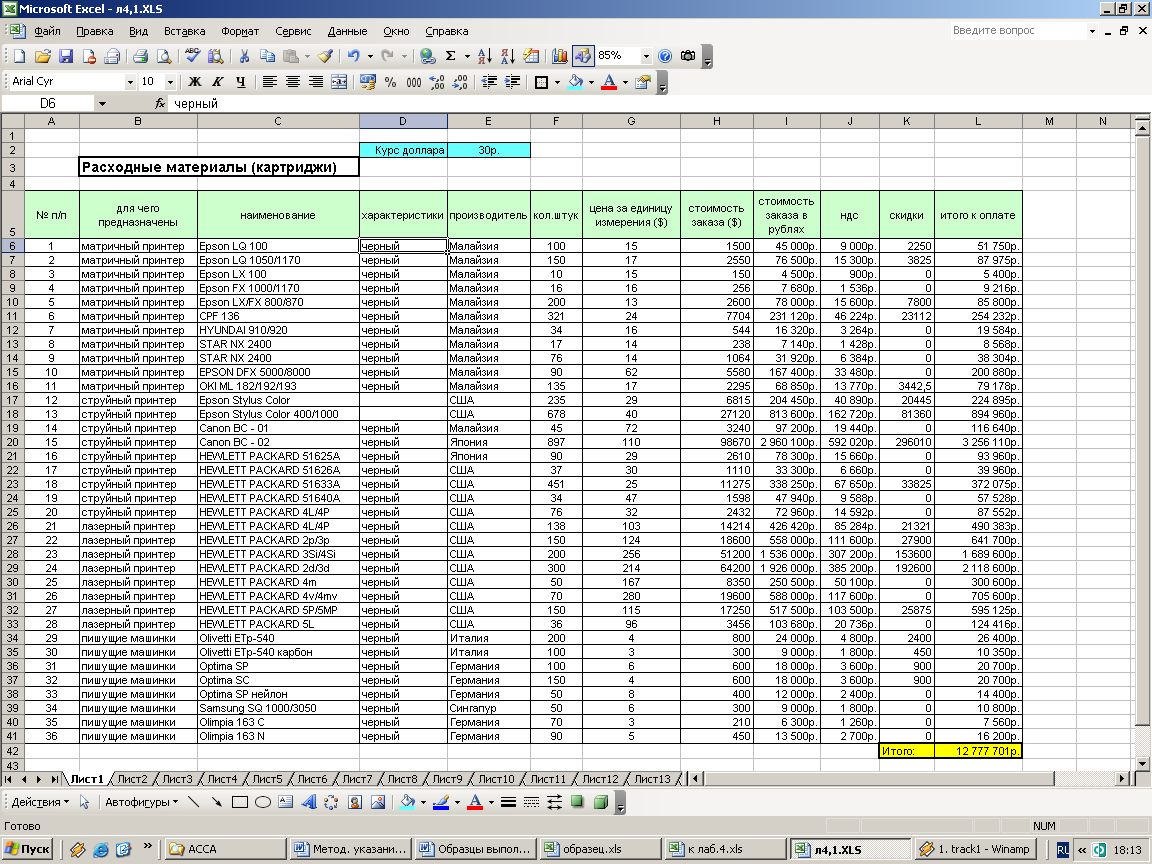Activate the Format Painter brush
The width and height of the screenshot is (1152, 864).
(x=325, y=56)
